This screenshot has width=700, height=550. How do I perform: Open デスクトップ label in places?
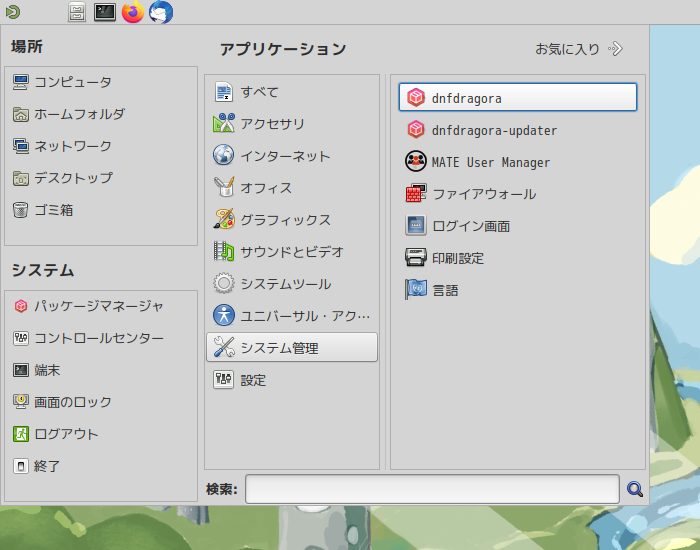point(74,178)
